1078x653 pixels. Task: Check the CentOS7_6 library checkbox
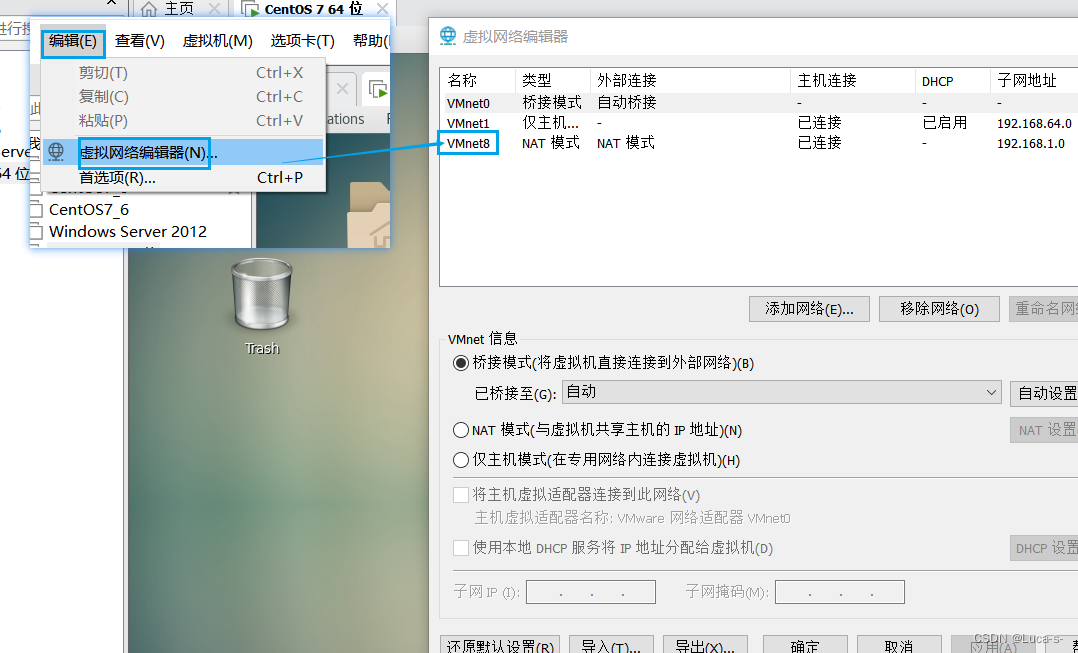[x=36, y=210]
